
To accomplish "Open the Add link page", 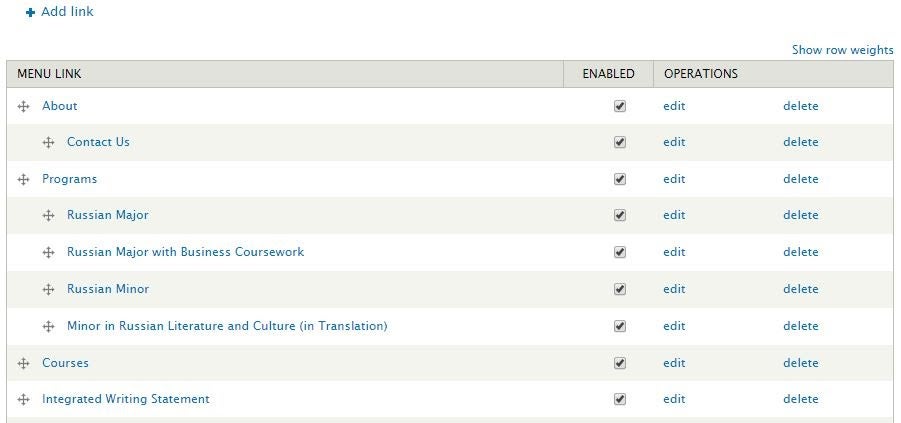I will point(67,12).
